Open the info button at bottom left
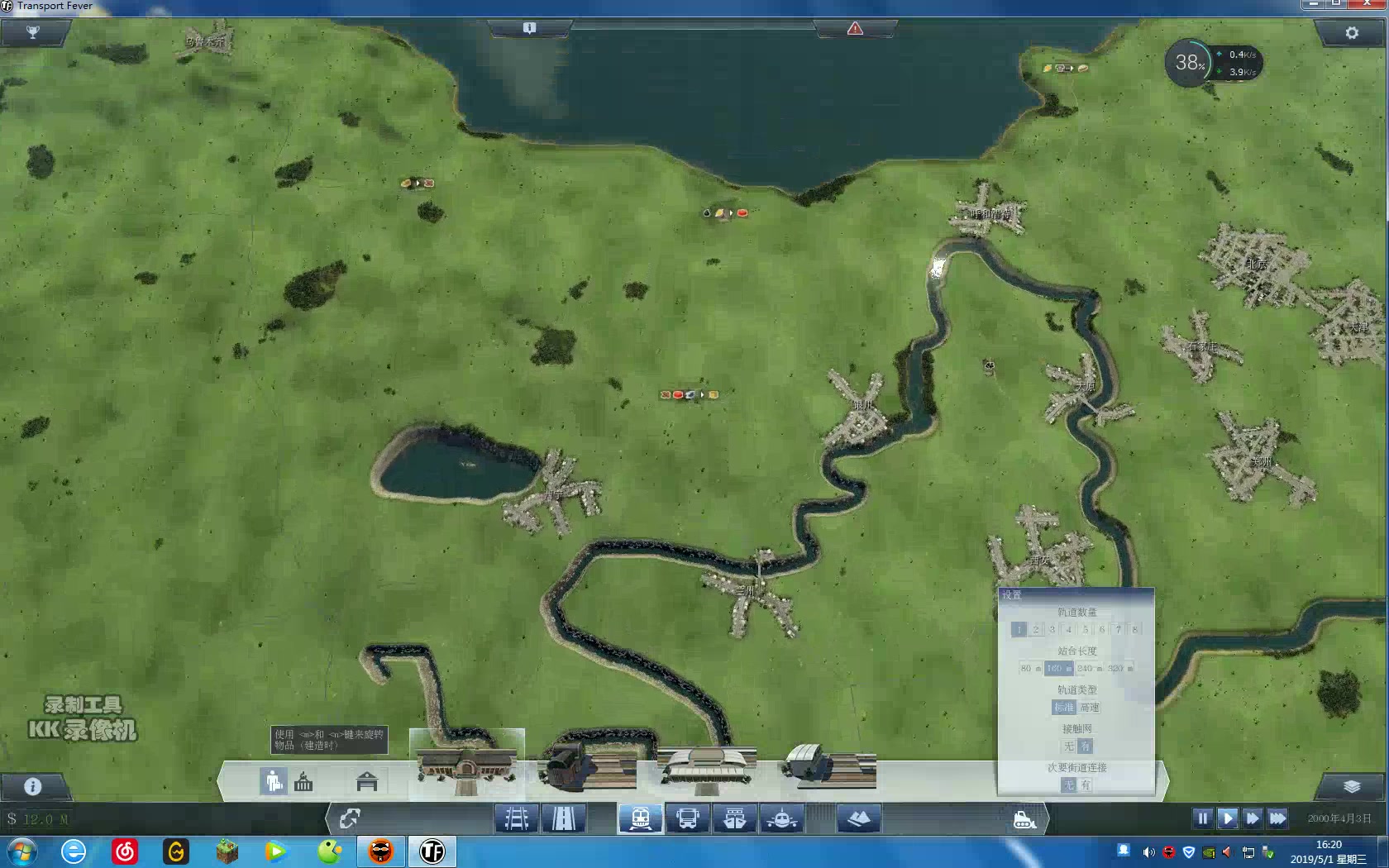The height and width of the screenshot is (868, 1389). point(33,786)
